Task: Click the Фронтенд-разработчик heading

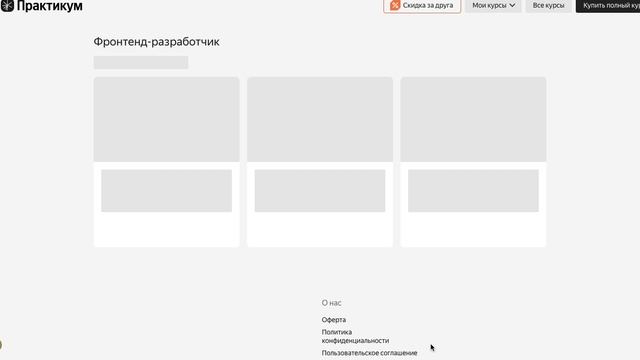Action: click(156, 42)
